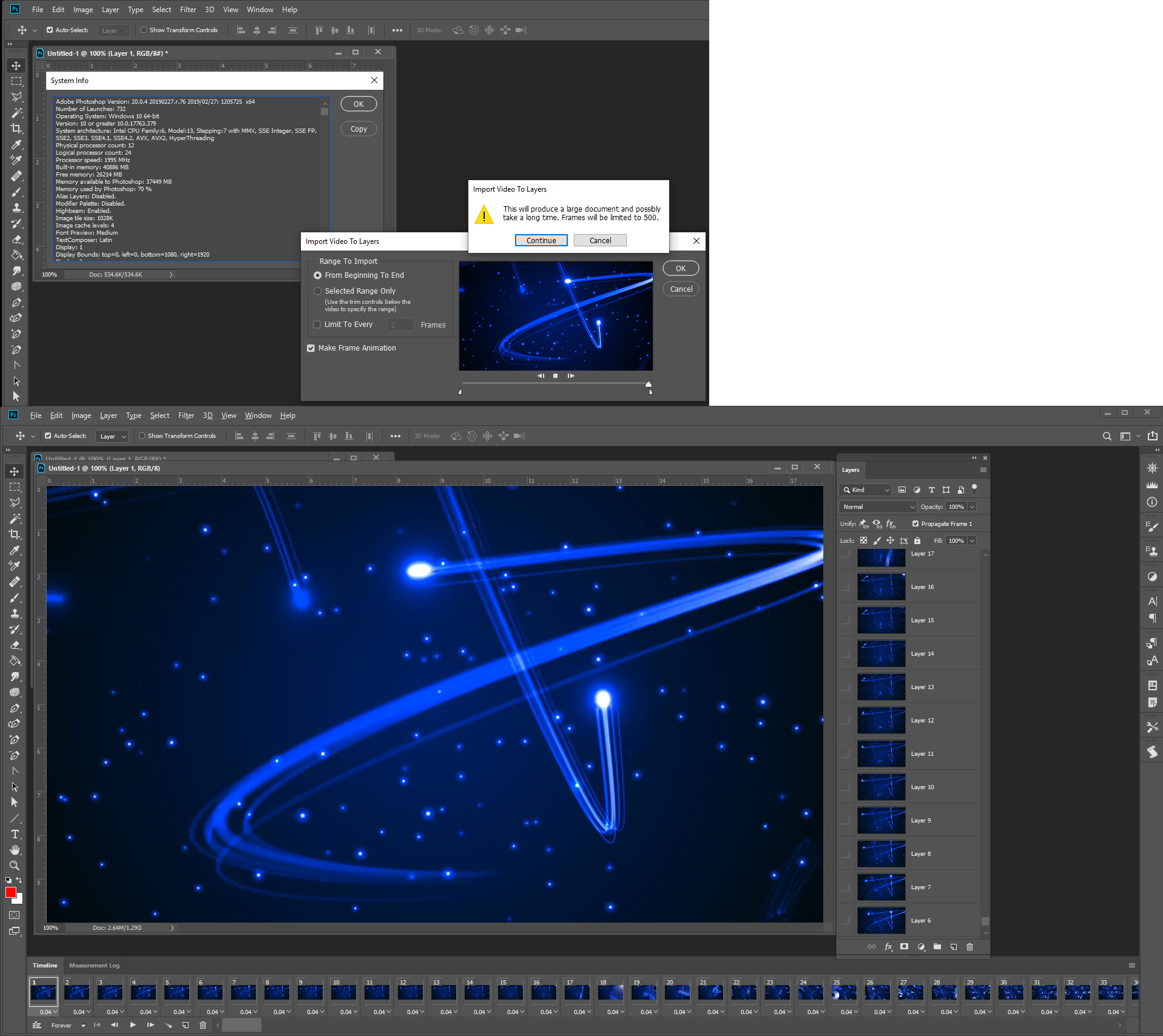The height and width of the screenshot is (1036, 1163).
Task: Create a new layer
Action: (x=953, y=947)
